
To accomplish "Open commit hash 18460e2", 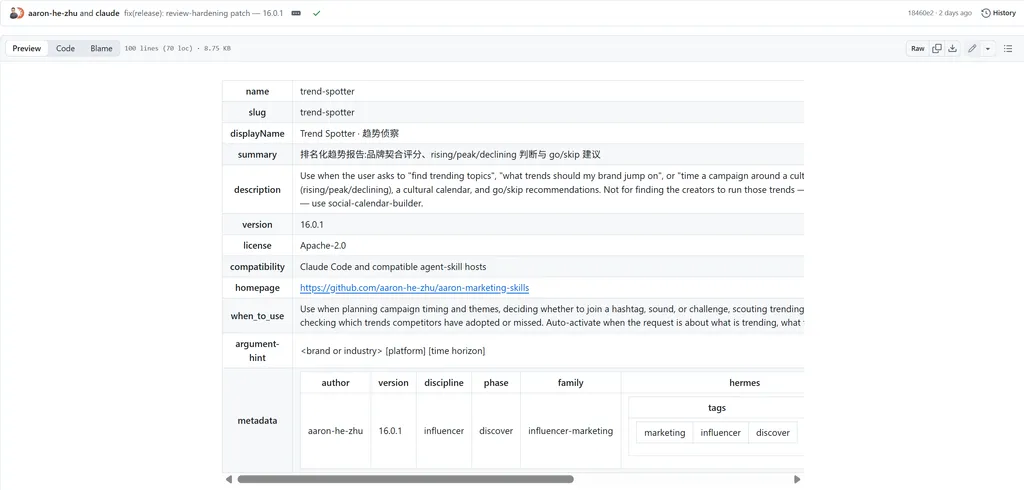I will [921, 13].
